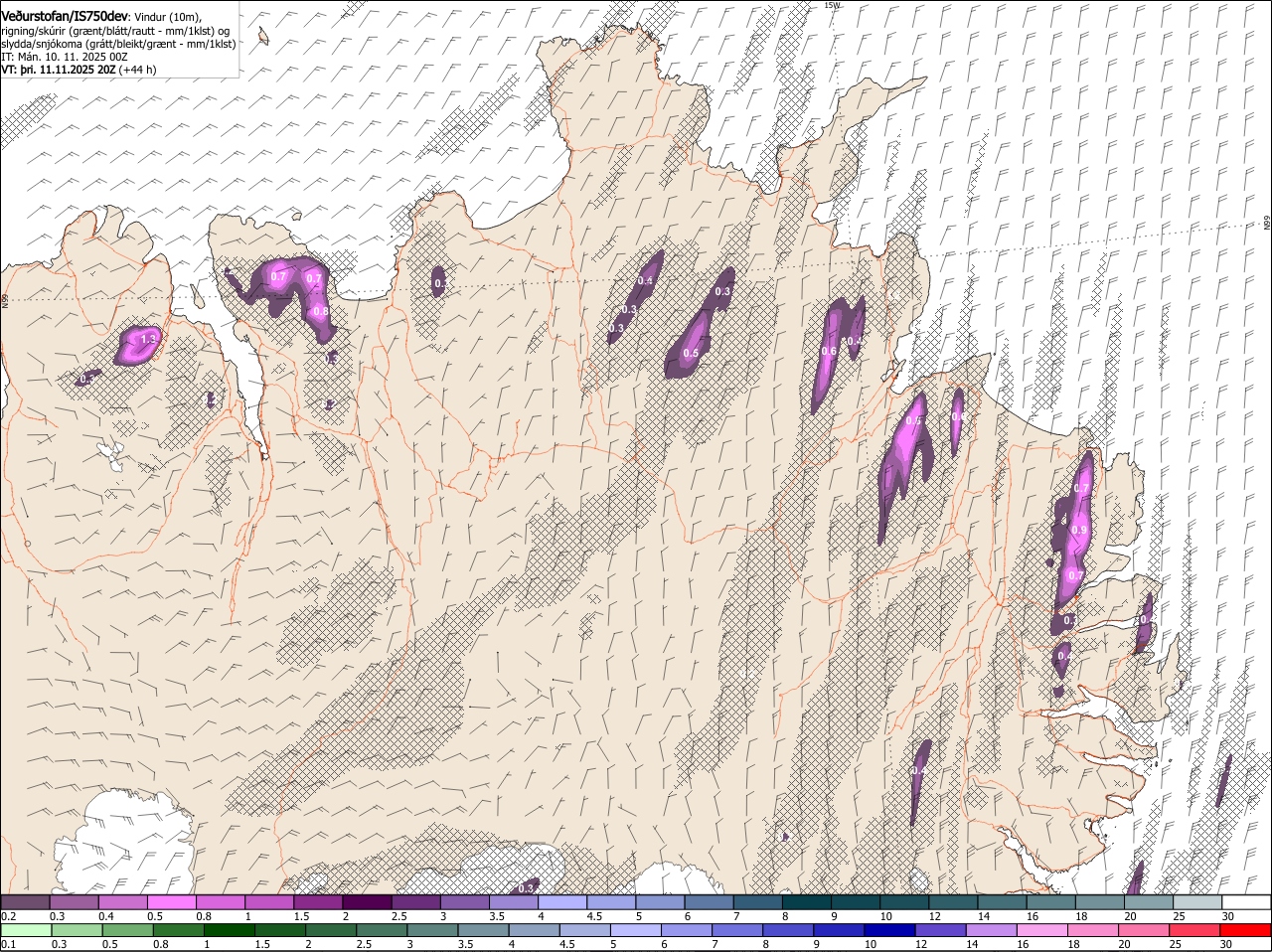Select the dark teal 8–9 swatch, upper scale
Viewport: 1272px width, 952px height.
pyautogui.click(x=807, y=901)
